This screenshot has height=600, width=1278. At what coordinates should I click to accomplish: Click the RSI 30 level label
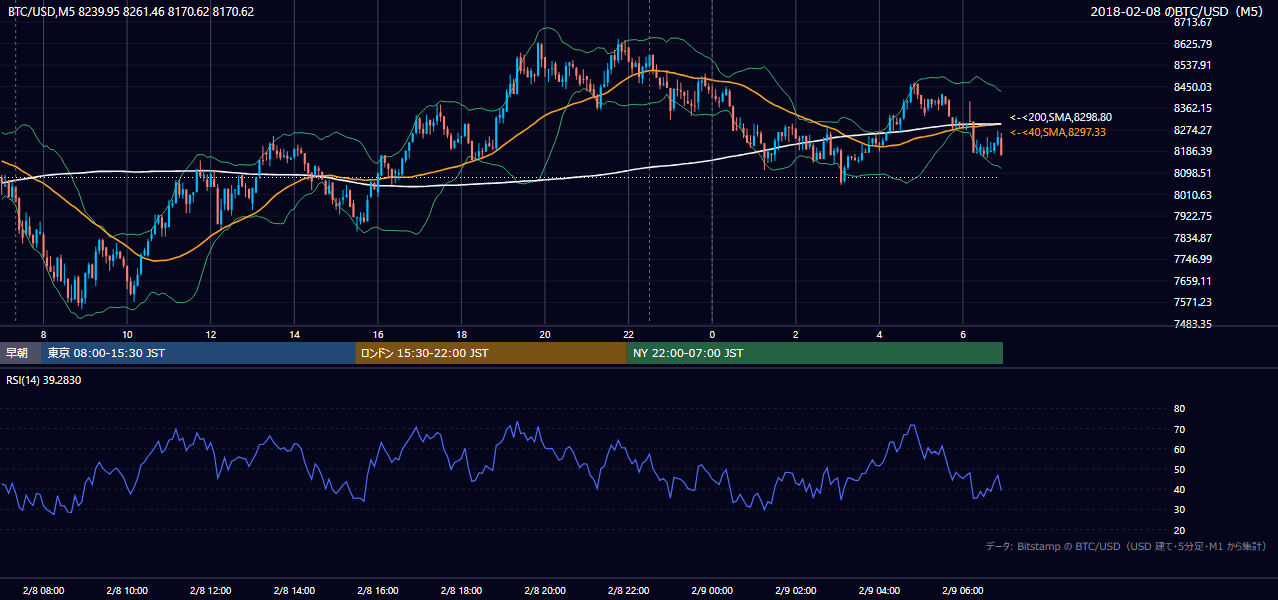coord(1179,510)
